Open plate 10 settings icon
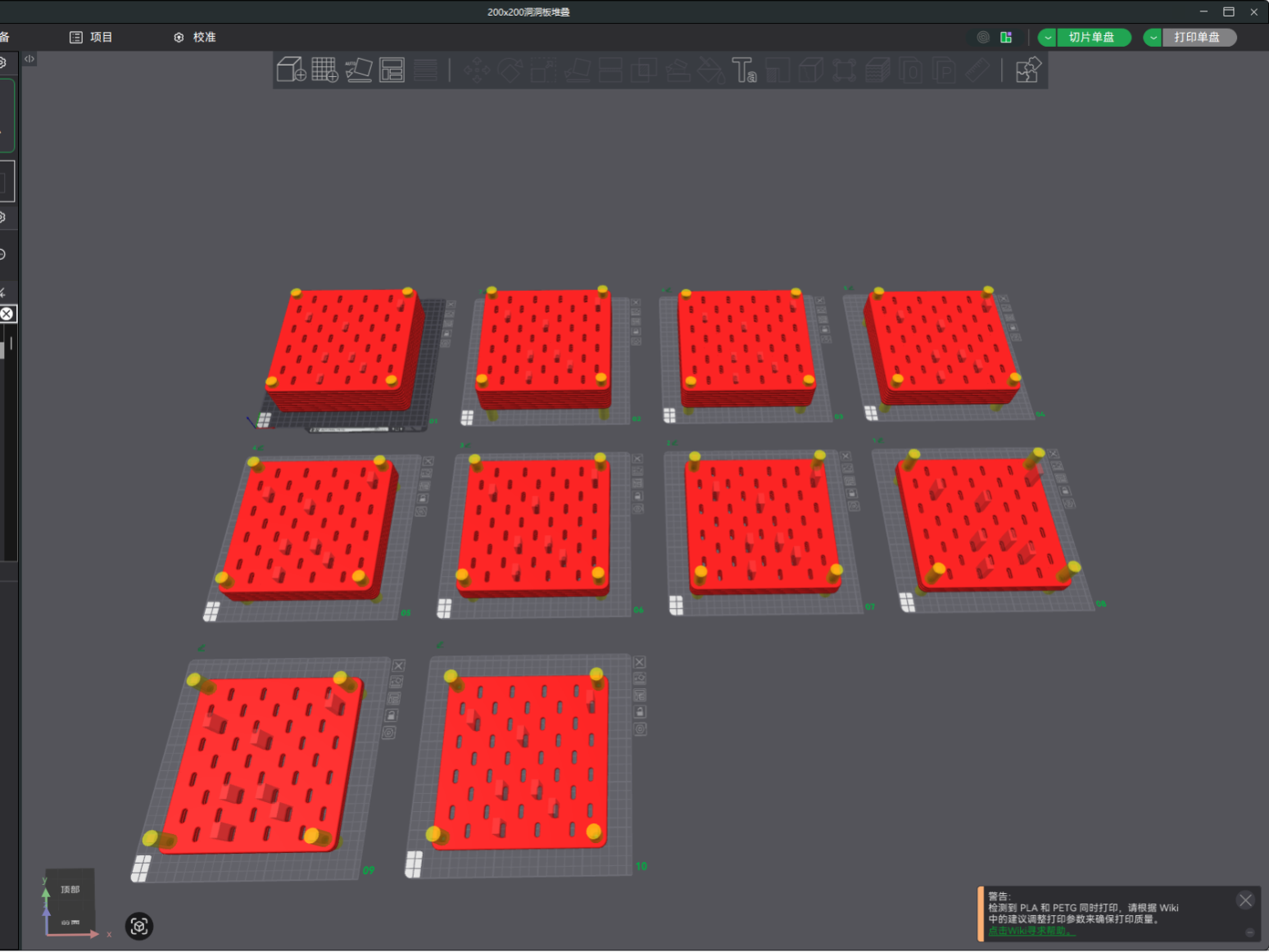The image size is (1269, 952). (x=641, y=728)
